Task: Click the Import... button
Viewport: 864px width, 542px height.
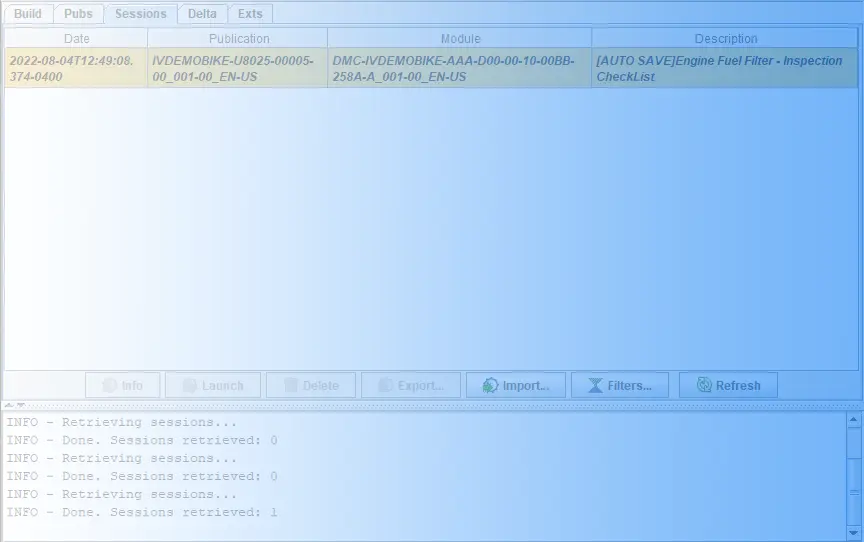Action: point(516,385)
